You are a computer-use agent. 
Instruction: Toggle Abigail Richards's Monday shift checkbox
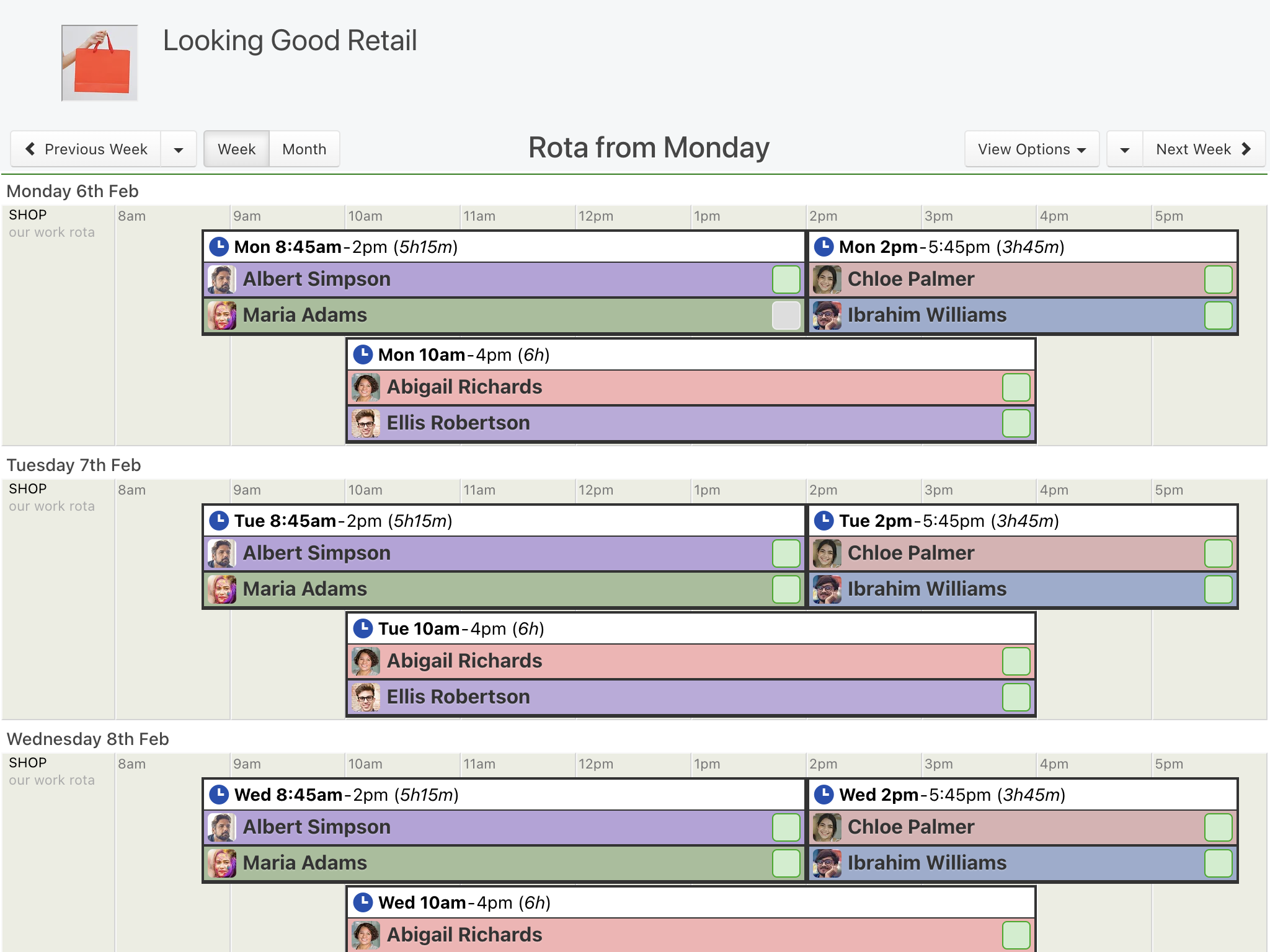coord(1016,387)
